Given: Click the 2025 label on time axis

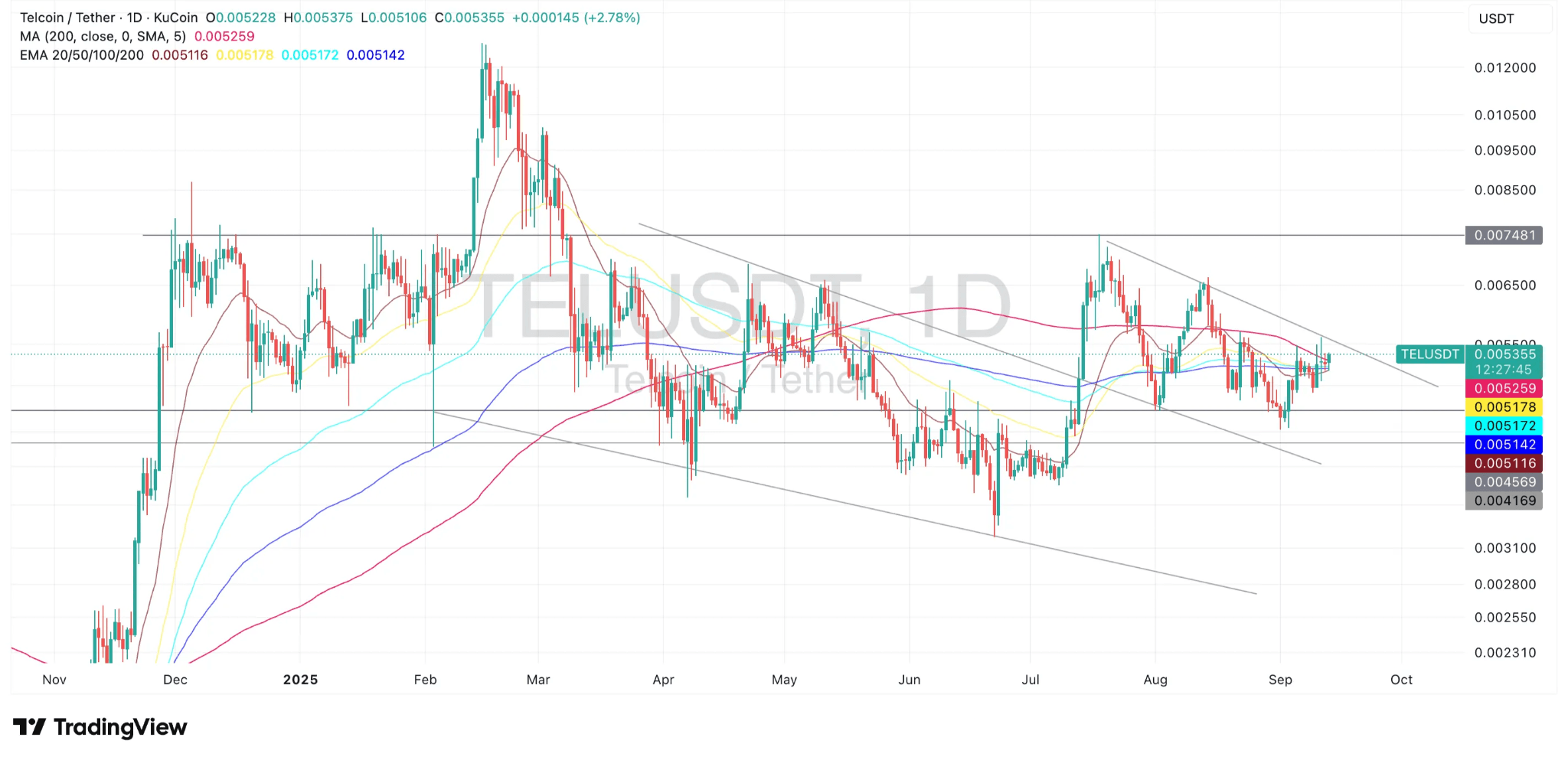Looking at the screenshot, I should pos(300,680).
